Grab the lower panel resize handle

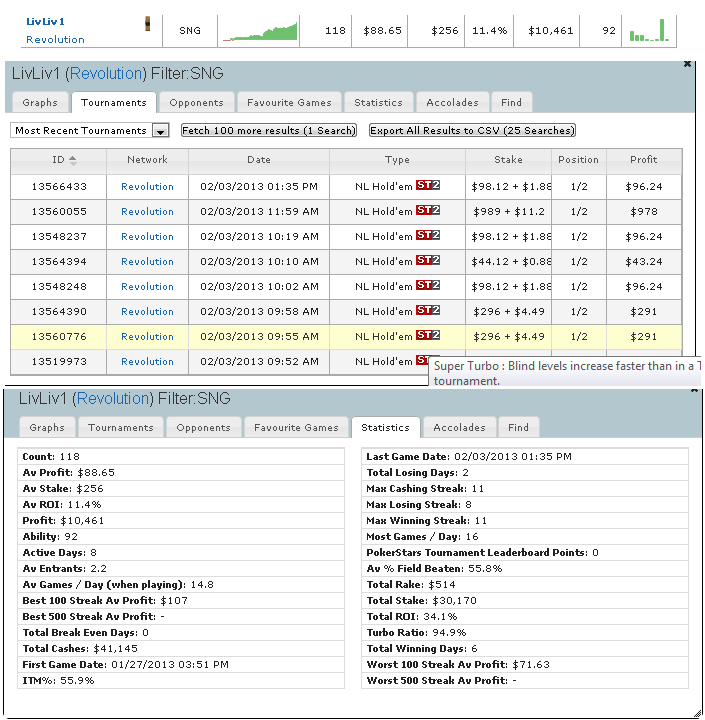tap(696, 712)
